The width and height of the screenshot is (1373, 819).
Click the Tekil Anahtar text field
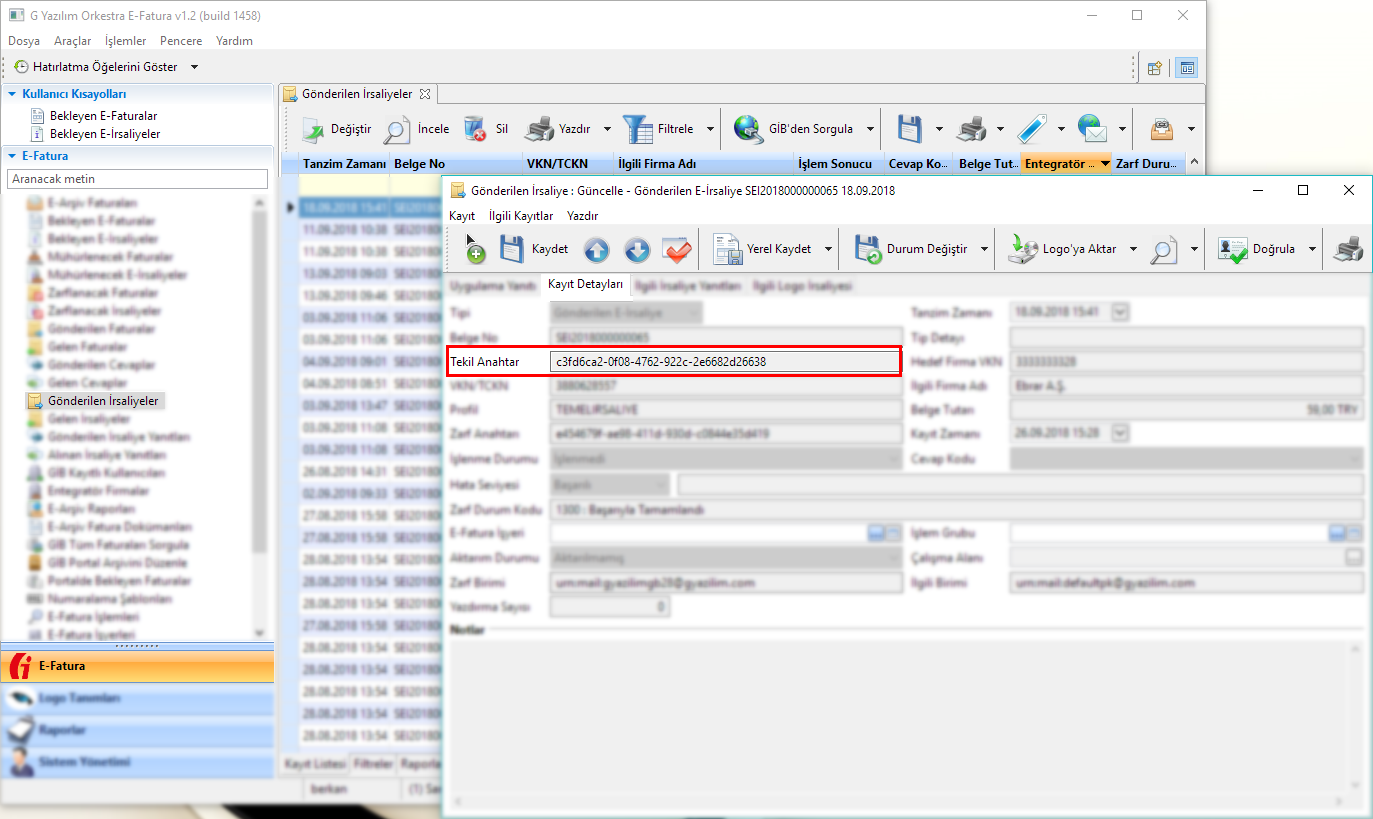tap(724, 361)
